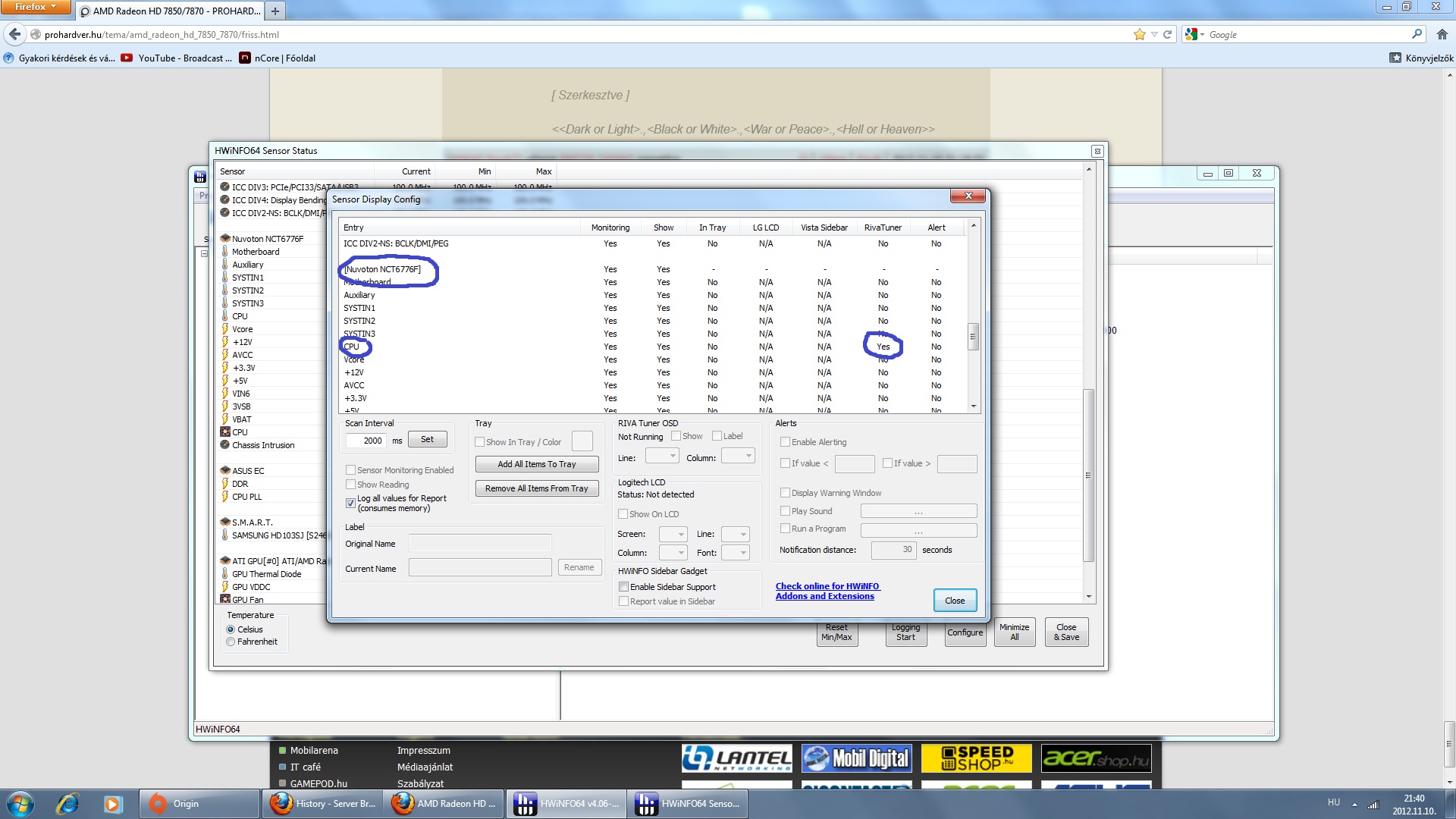Open the Logitech LCD Font dropdown

pyautogui.click(x=735, y=553)
